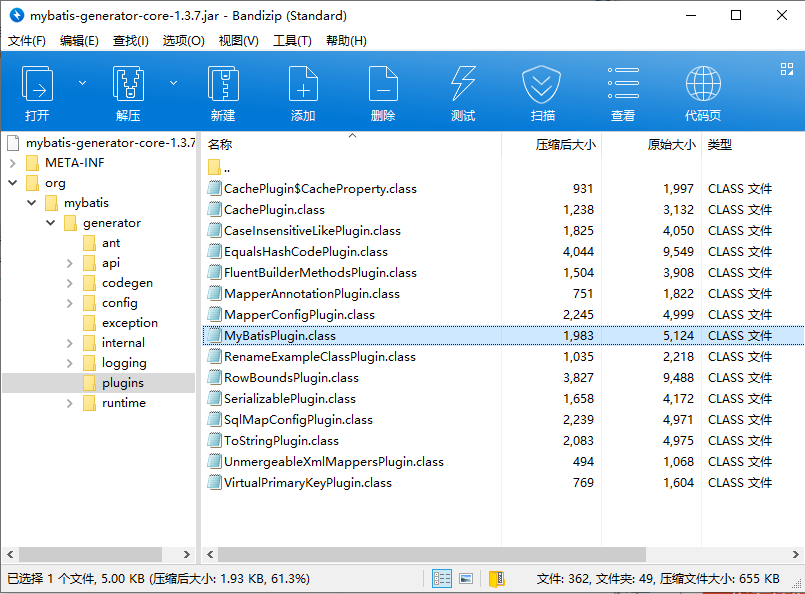
Task: Sort by 压缩后大小 column header
Action: [565, 145]
